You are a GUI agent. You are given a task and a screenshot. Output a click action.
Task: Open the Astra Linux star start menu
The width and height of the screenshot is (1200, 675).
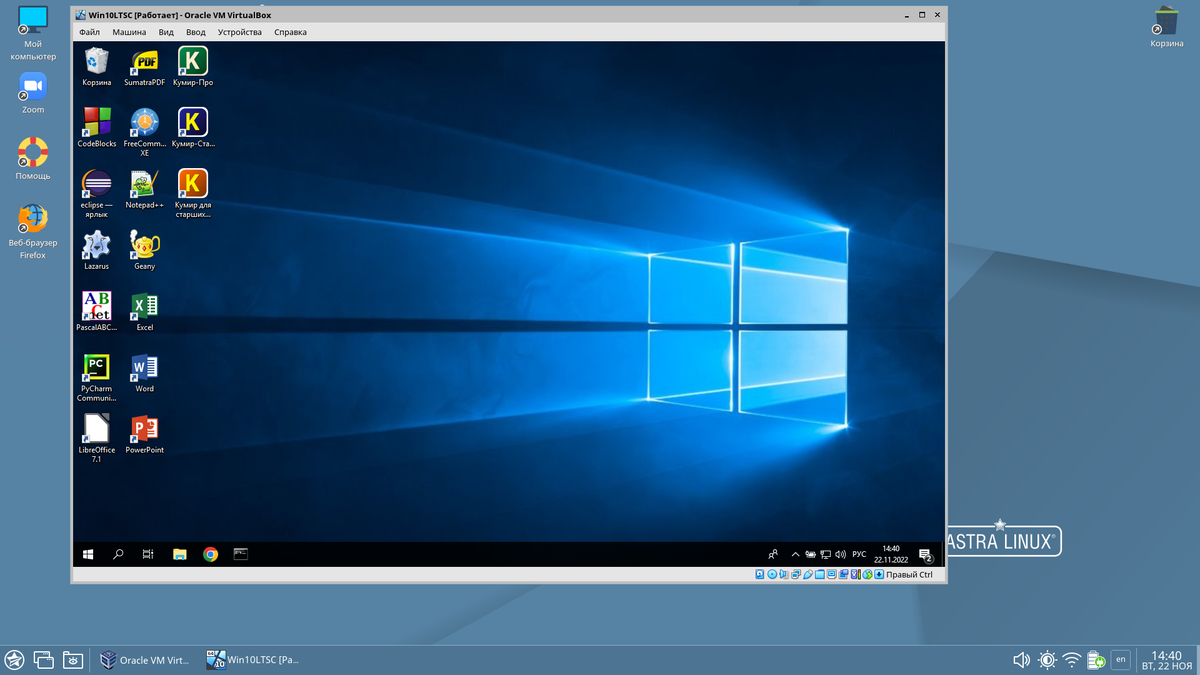(x=15, y=660)
